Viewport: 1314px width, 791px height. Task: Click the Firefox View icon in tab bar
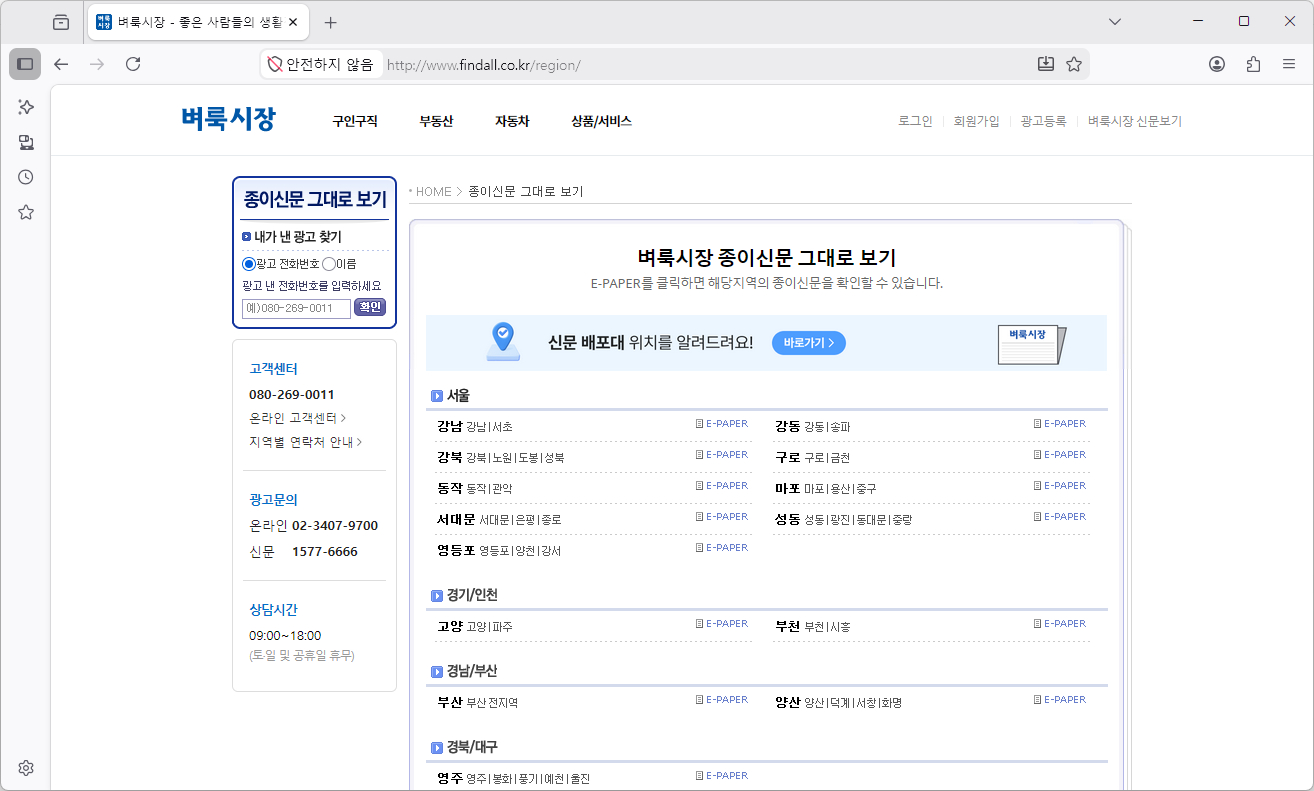pos(61,22)
